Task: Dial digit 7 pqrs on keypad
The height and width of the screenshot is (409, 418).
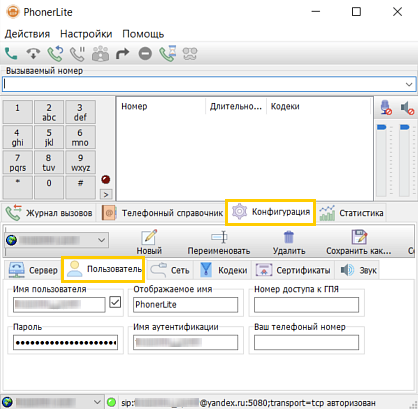Action: pyautogui.click(x=18, y=162)
